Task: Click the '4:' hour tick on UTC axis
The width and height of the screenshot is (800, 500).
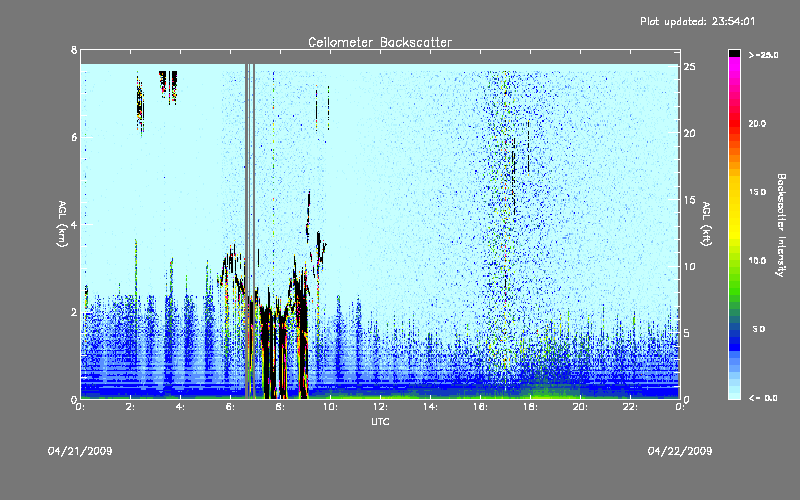Action: 180,407
